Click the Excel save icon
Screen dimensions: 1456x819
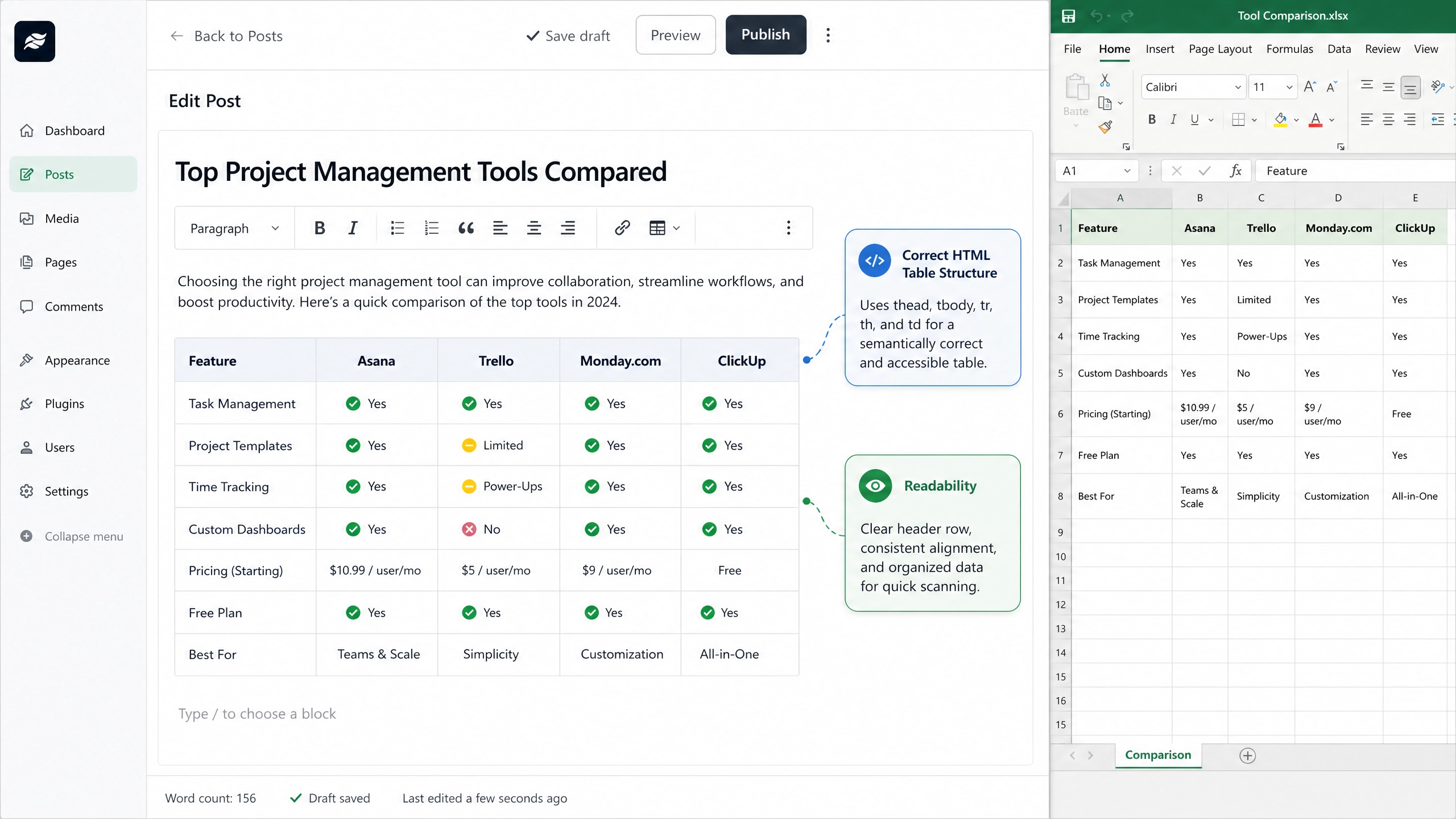point(1068,16)
